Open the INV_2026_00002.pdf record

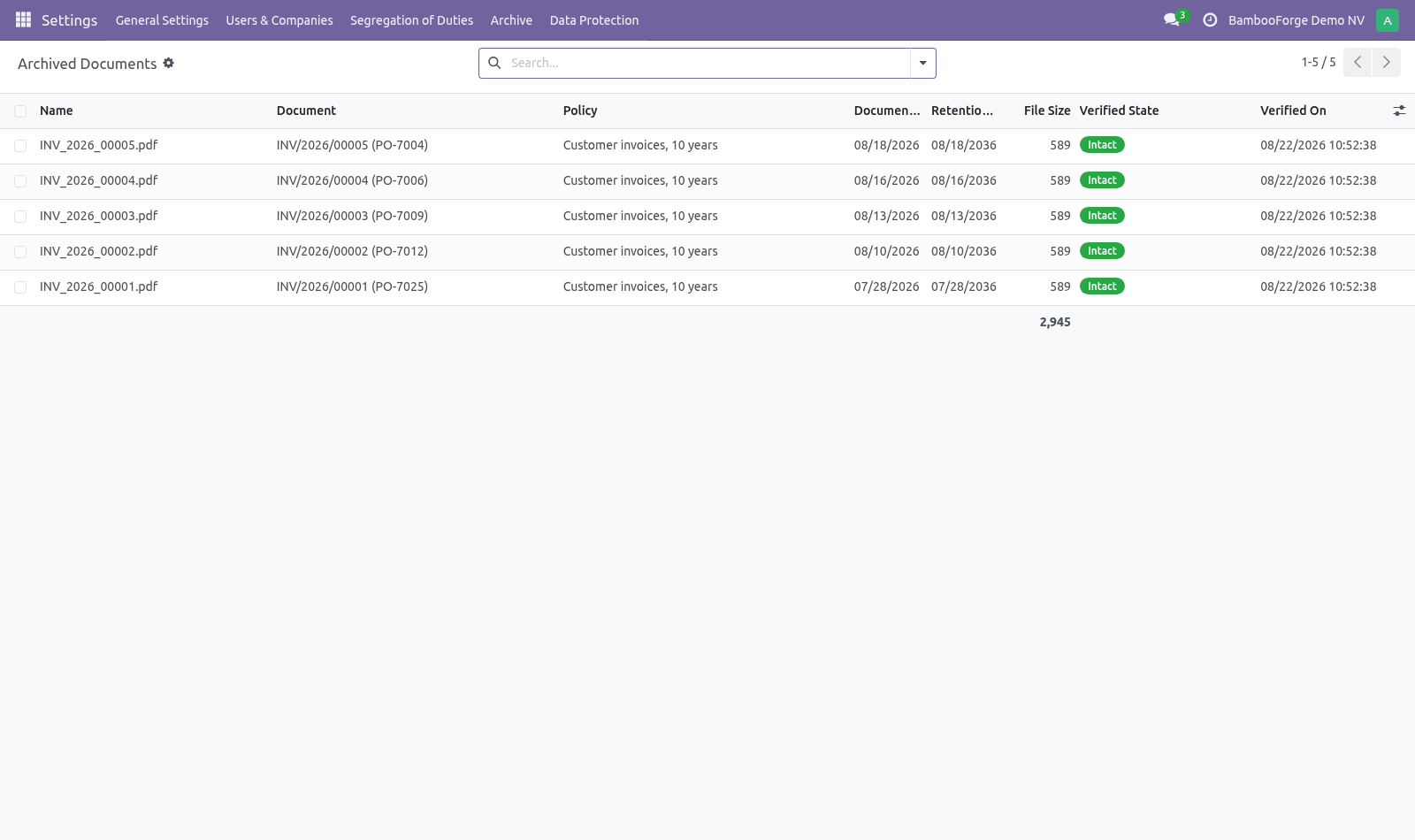[98, 251]
